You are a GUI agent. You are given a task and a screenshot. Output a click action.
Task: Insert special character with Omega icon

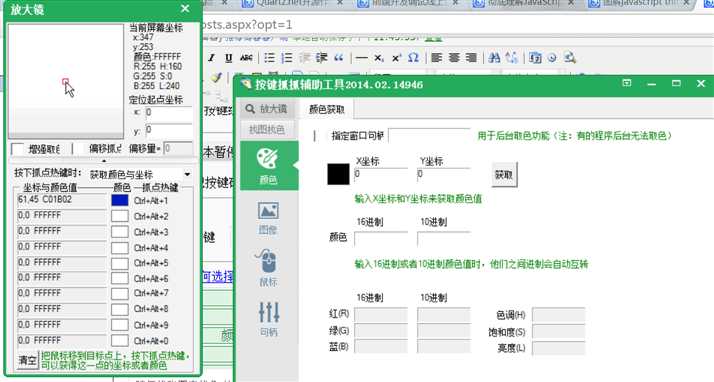pos(413,58)
